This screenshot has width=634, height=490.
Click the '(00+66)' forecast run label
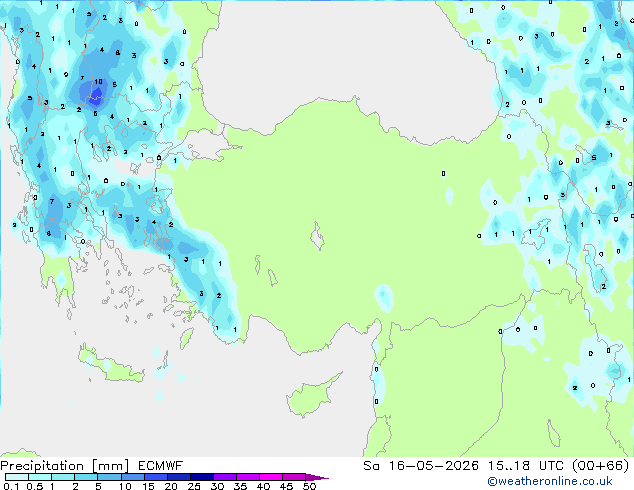tap(601, 466)
